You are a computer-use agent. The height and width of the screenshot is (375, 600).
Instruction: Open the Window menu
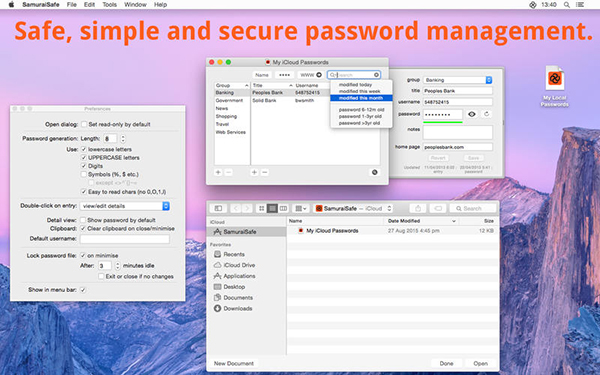(x=135, y=5)
